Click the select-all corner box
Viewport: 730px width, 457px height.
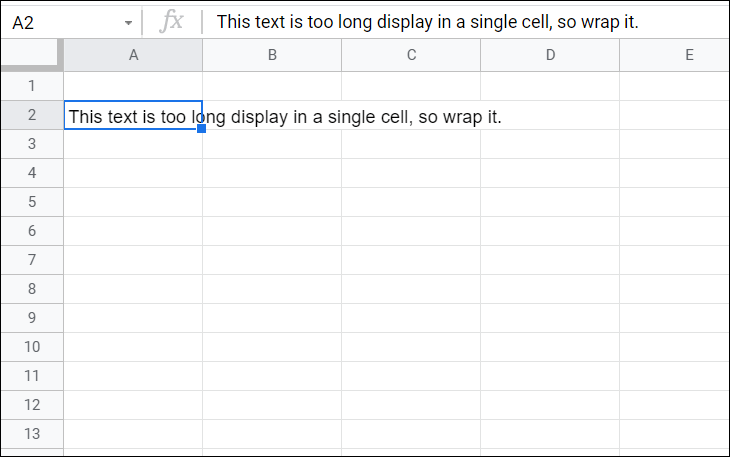click(31, 55)
